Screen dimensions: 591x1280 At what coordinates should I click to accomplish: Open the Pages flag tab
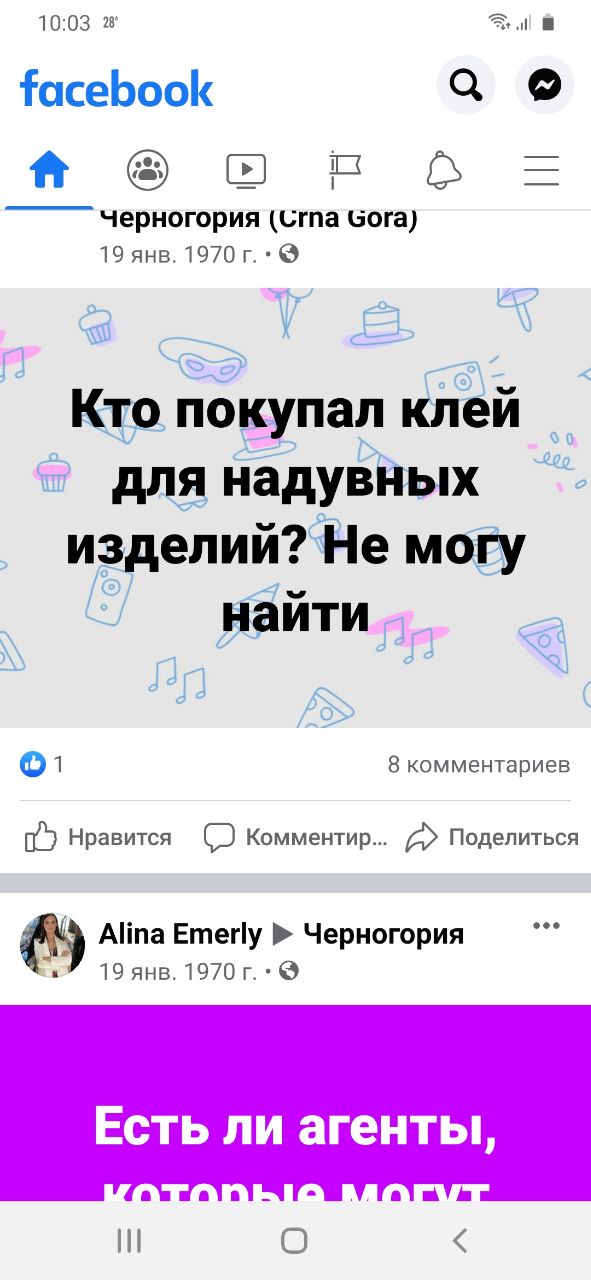tap(345, 170)
